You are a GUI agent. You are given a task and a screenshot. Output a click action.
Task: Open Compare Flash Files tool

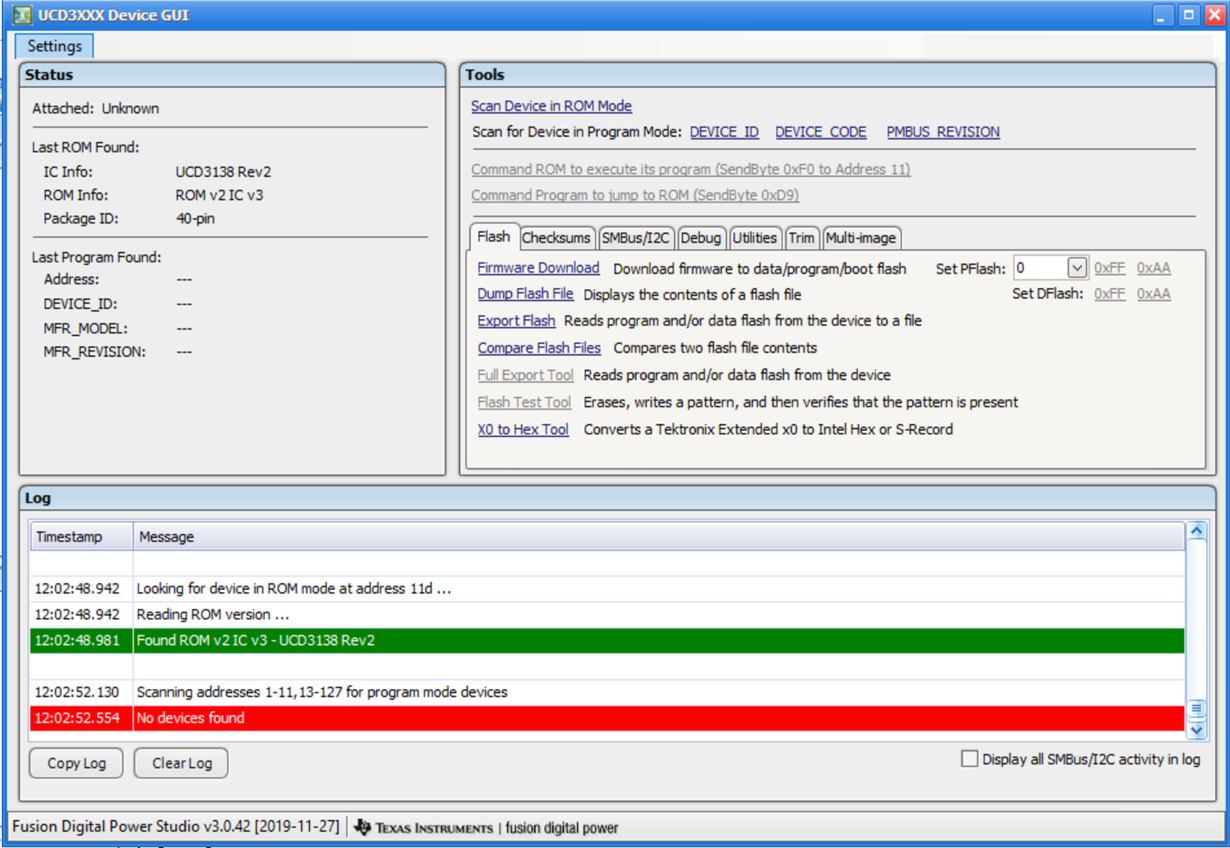pos(539,348)
